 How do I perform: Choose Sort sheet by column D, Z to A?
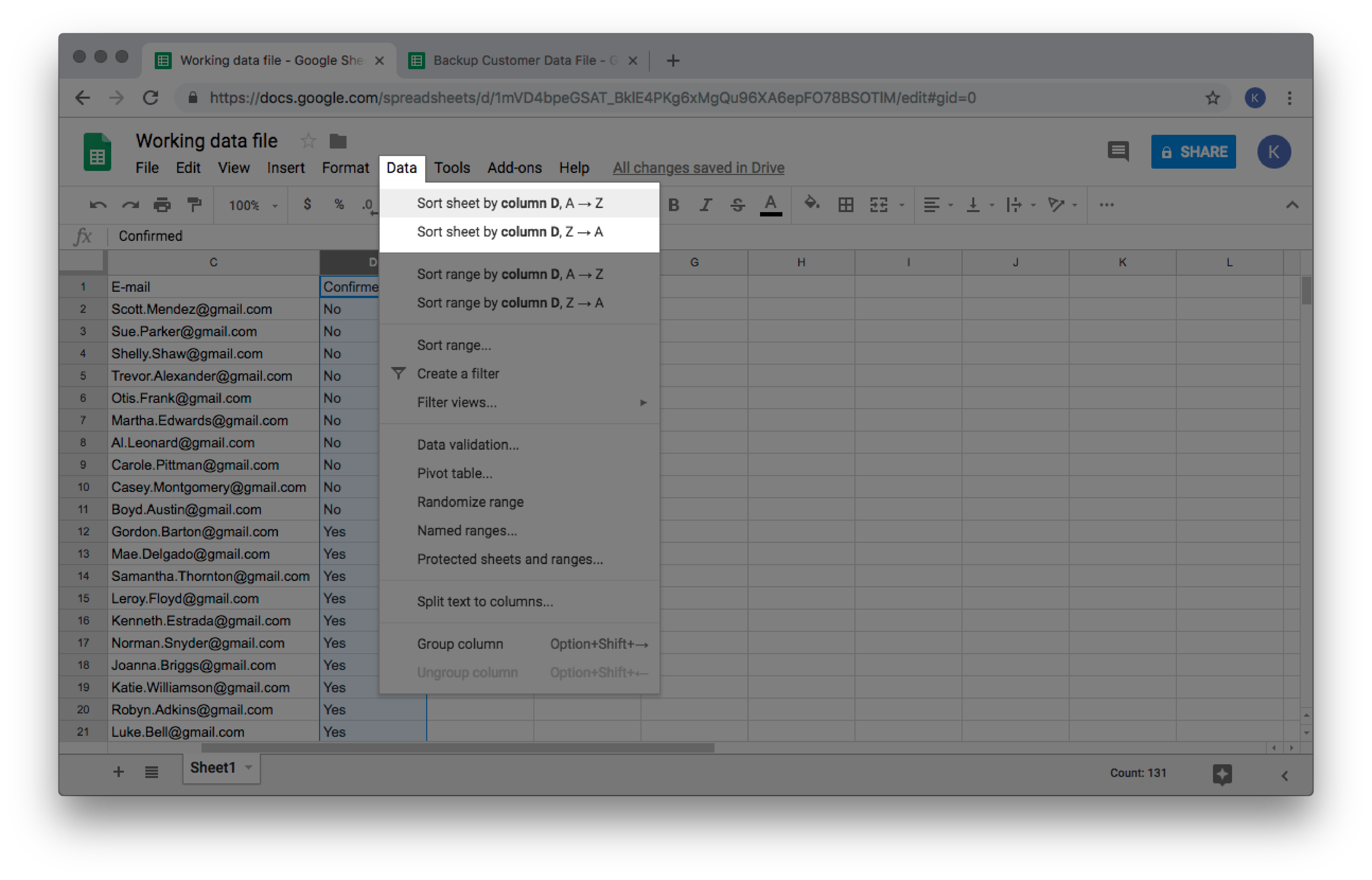point(519,231)
